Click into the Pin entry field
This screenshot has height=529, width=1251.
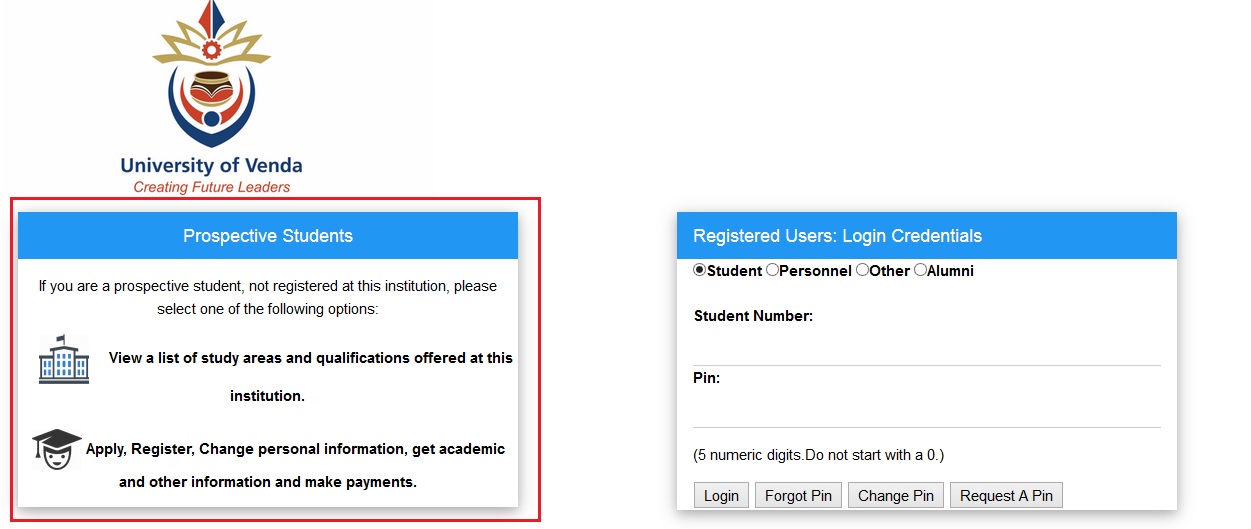click(926, 412)
